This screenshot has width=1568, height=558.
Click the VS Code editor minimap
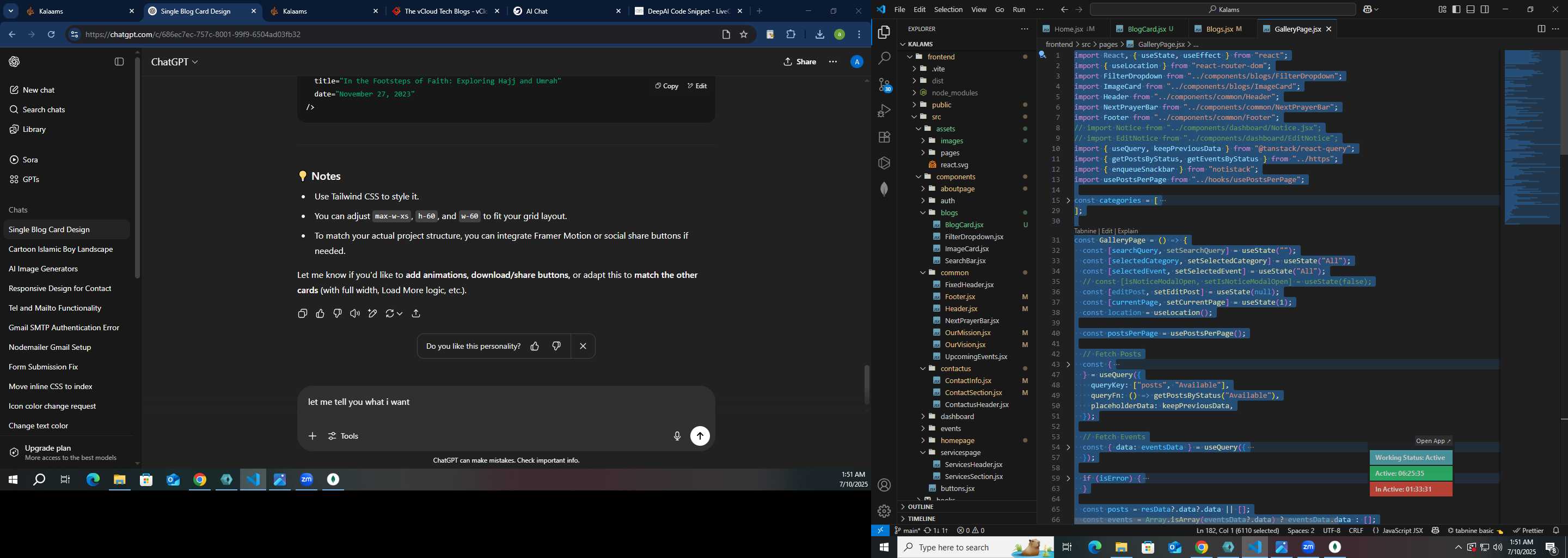1532,137
